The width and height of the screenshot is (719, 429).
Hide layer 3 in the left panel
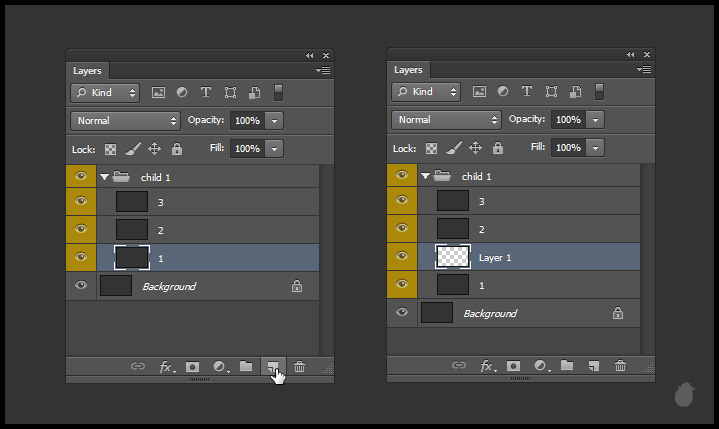click(x=81, y=202)
